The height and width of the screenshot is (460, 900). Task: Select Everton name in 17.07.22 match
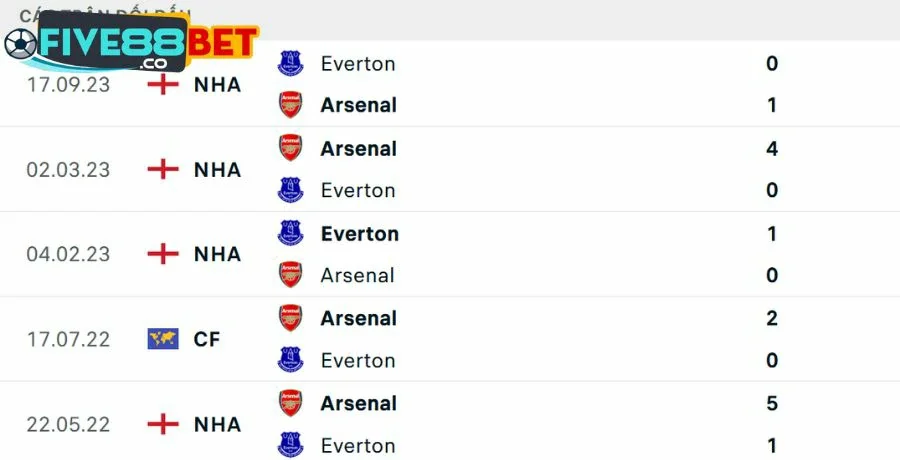357,360
